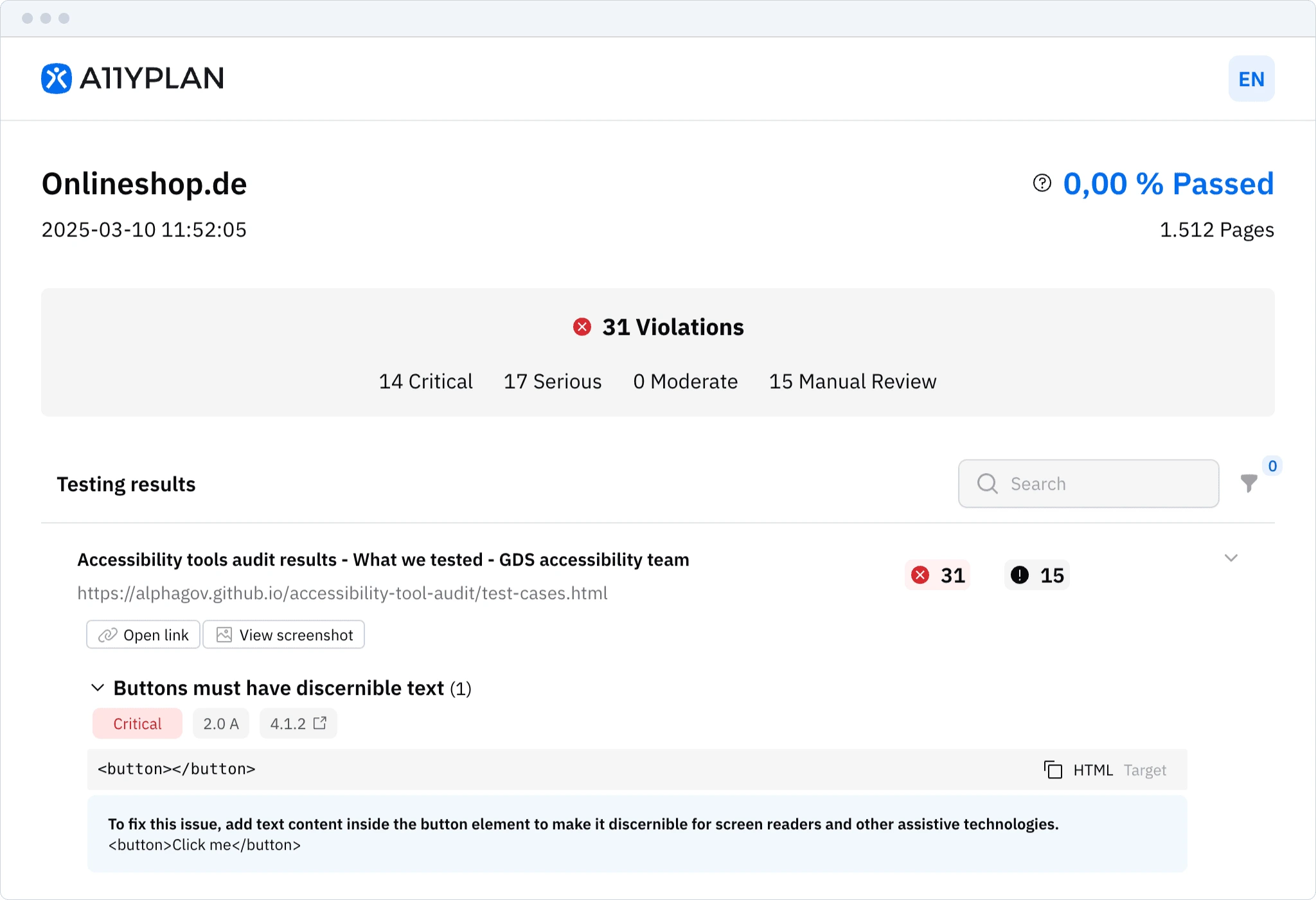Switch to the HTML code tab
The height and width of the screenshot is (900, 1316).
click(1092, 770)
